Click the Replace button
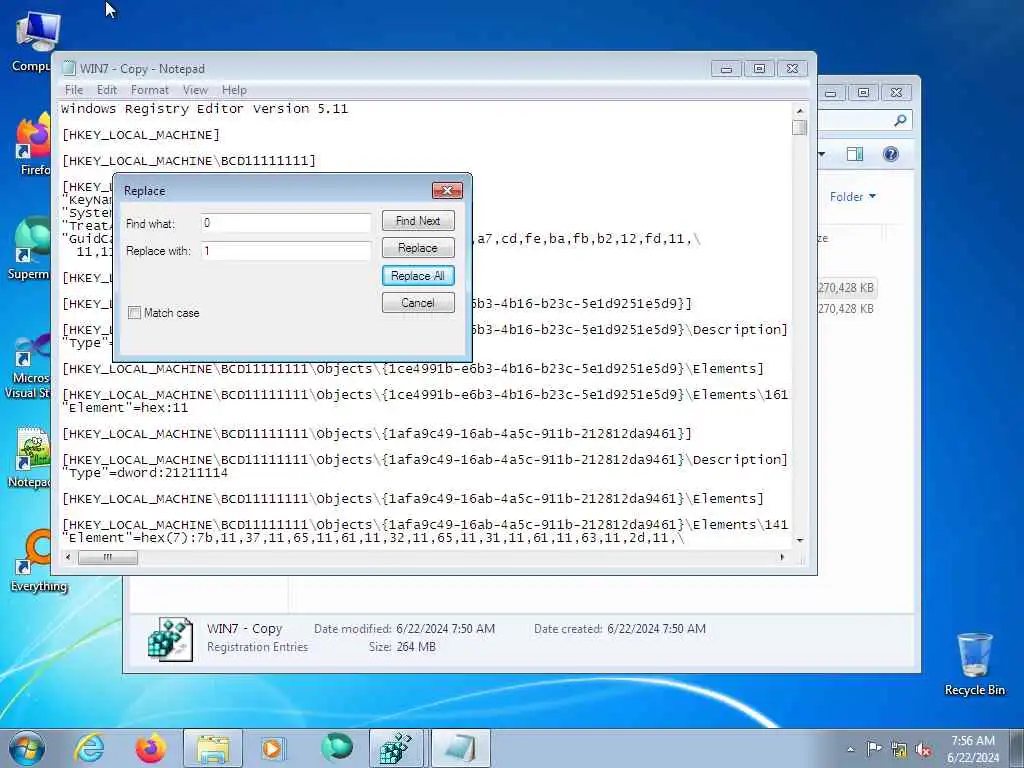 pos(418,248)
